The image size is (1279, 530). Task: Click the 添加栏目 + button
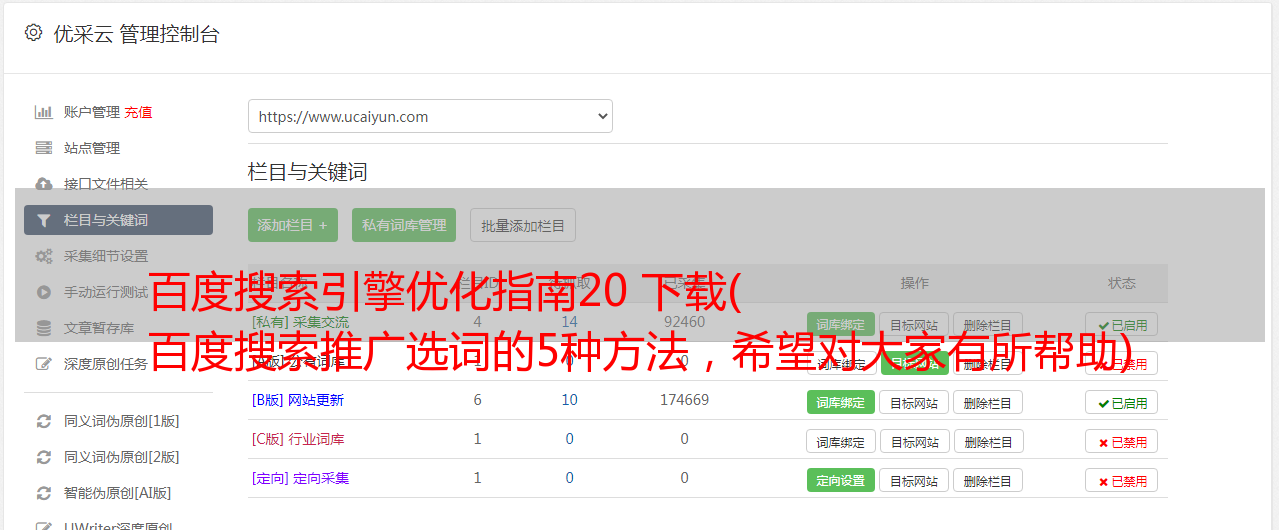(293, 225)
